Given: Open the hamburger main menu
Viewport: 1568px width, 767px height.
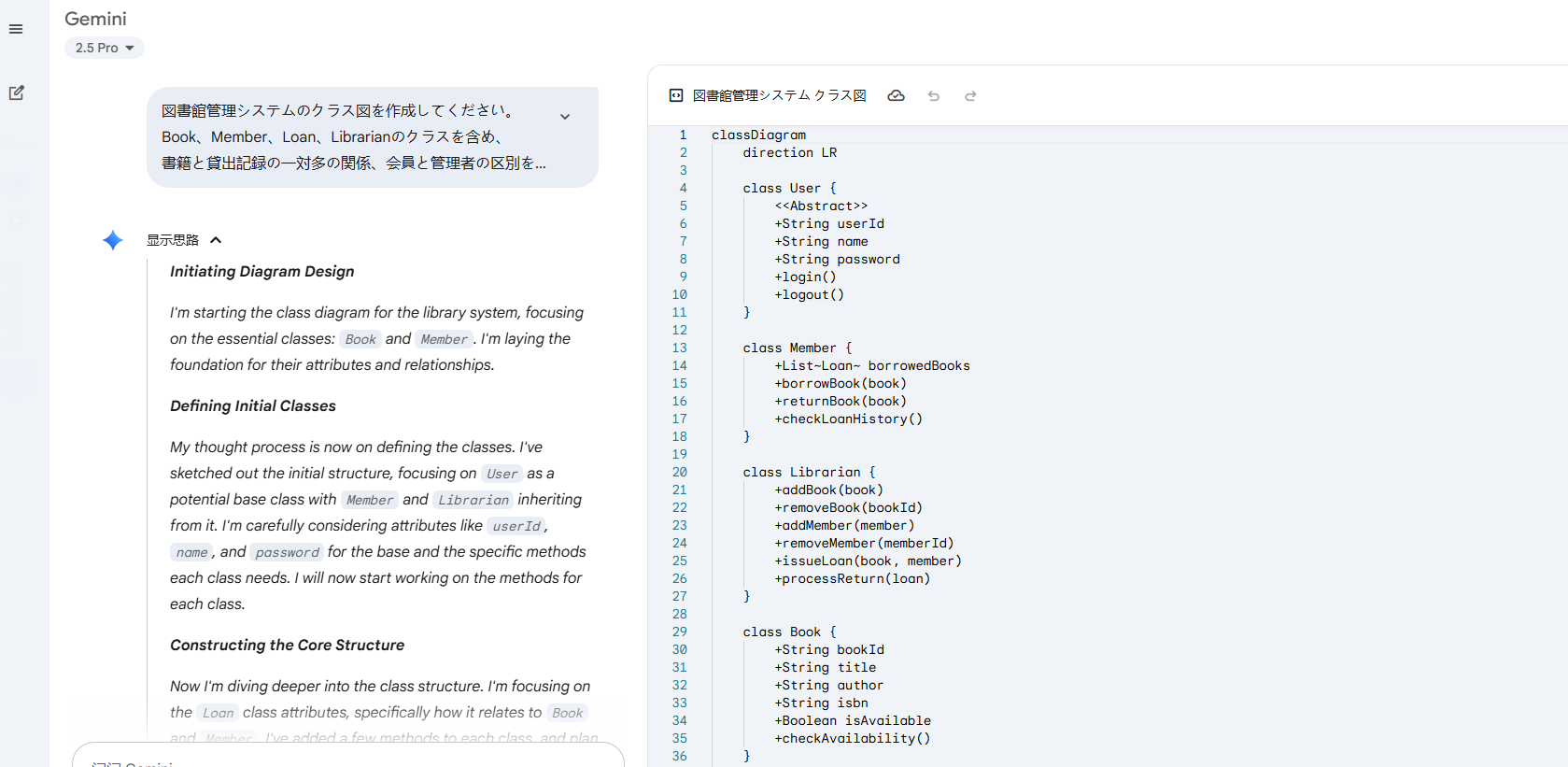Looking at the screenshot, I should (16, 29).
